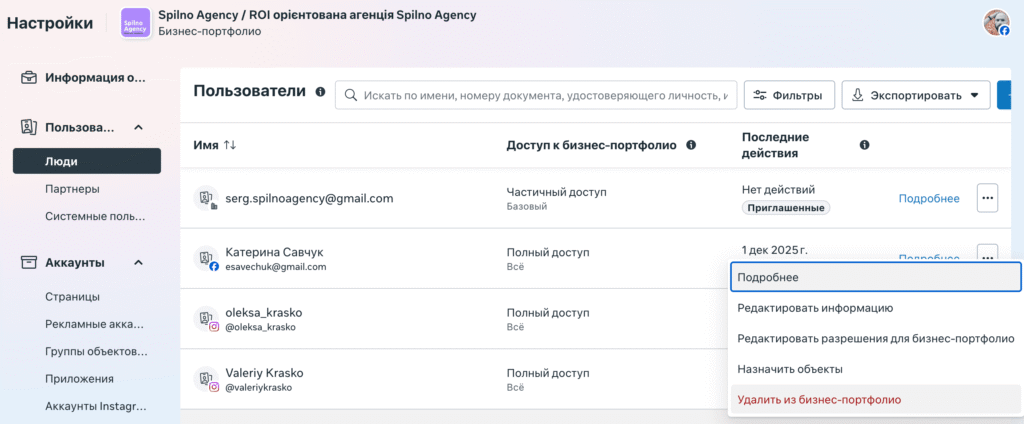Click the user search input field
The image size is (1024, 424).
(540, 95)
